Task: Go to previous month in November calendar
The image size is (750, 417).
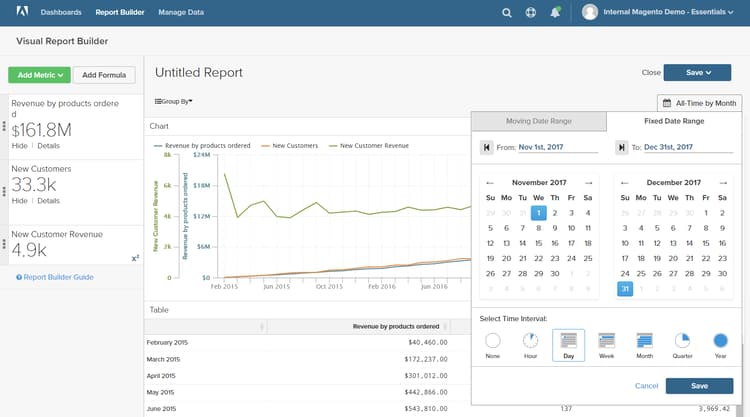Action: click(489, 183)
